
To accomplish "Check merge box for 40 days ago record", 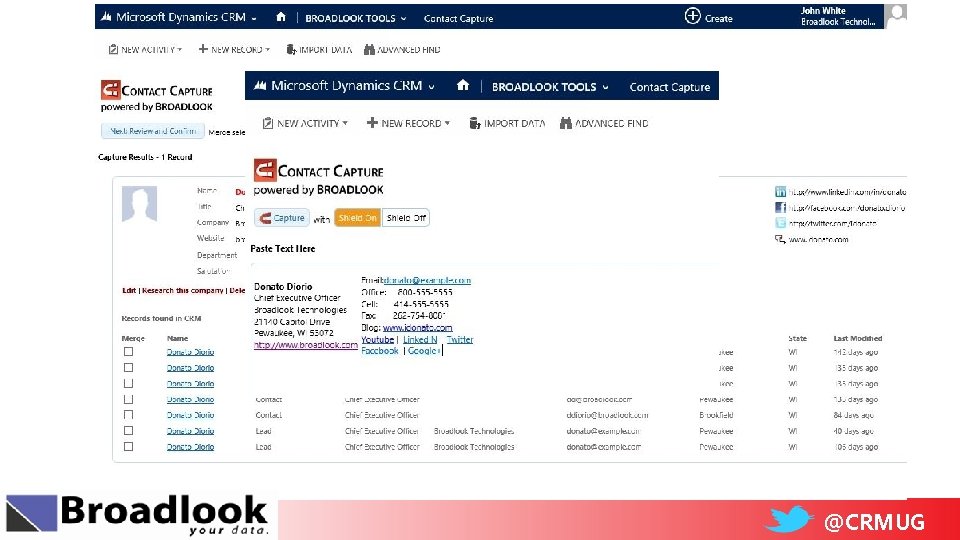I will point(128,431).
